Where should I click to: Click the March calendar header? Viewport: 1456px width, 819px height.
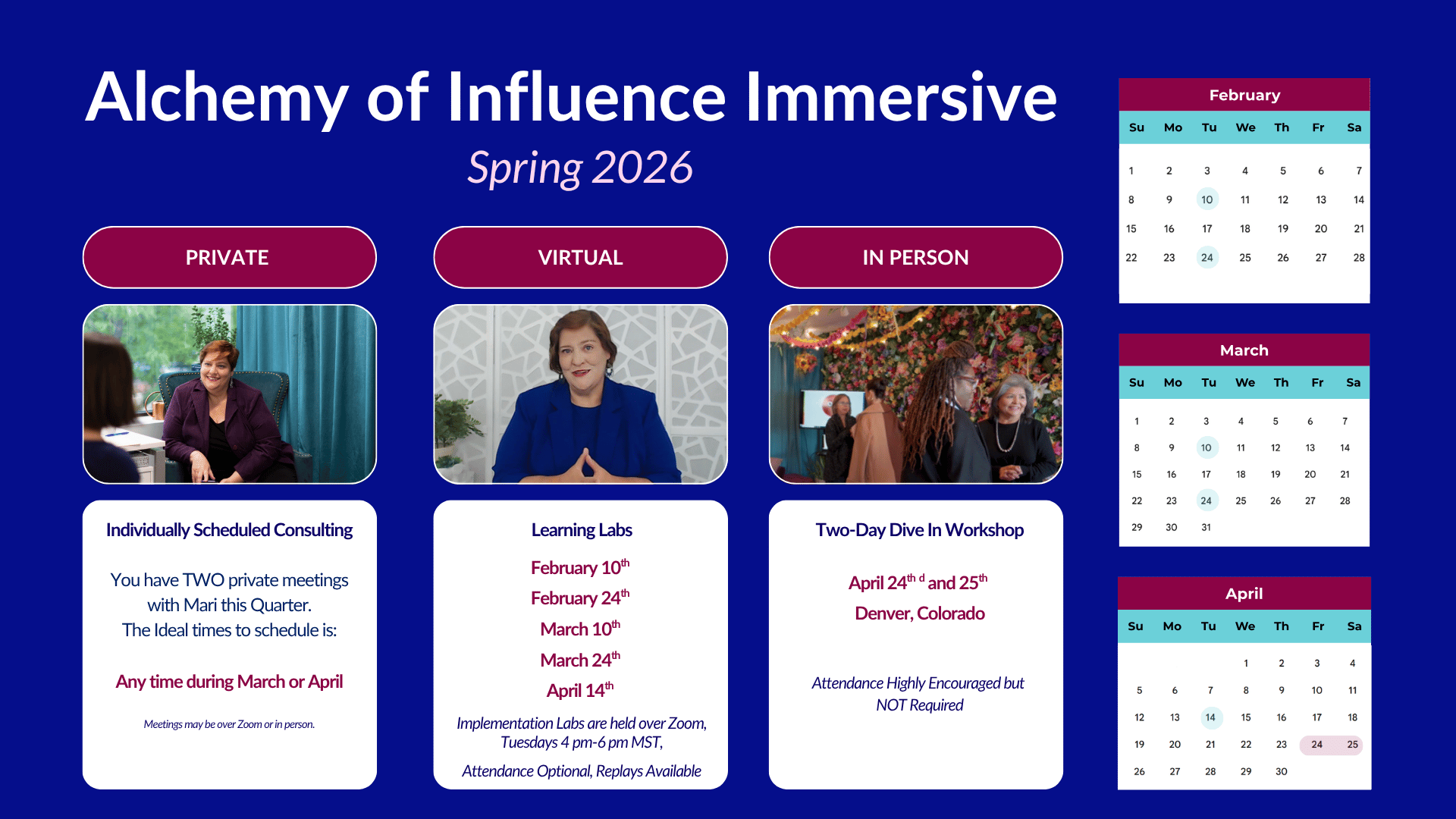(1244, 350)
